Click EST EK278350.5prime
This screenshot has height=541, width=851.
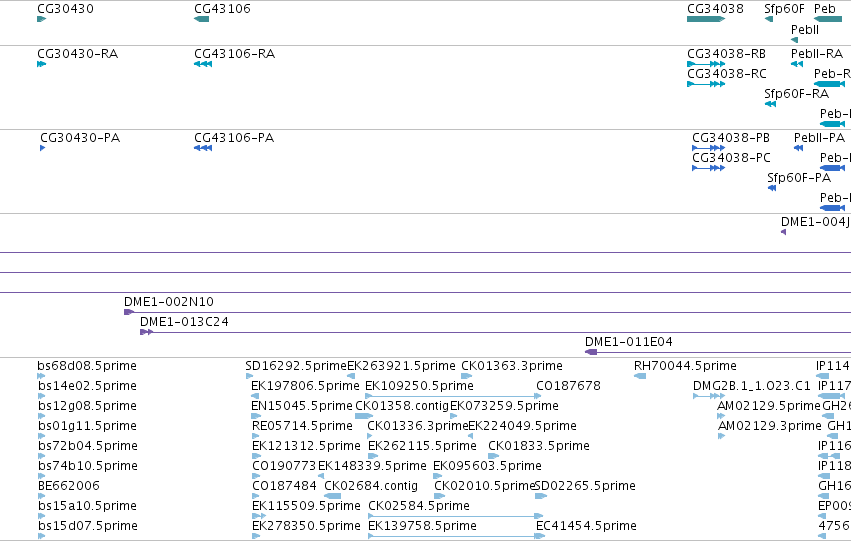[x=306, y=526]
